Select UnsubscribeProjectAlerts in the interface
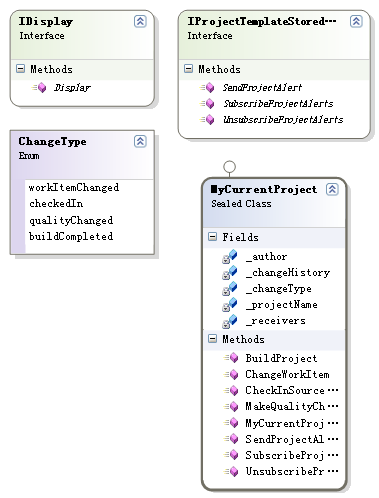 pos(283,120)
